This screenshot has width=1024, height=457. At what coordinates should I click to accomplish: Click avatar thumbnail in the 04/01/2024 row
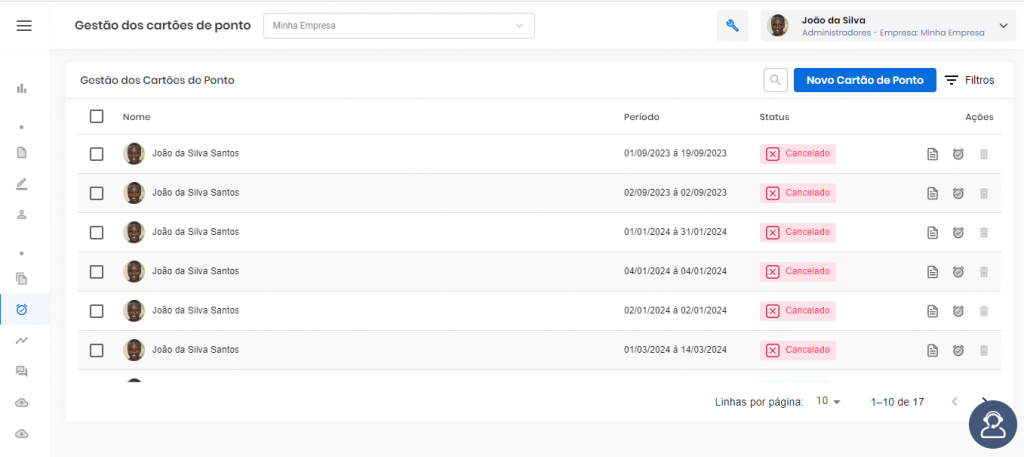pyautogui.click(x=134, y=272)
